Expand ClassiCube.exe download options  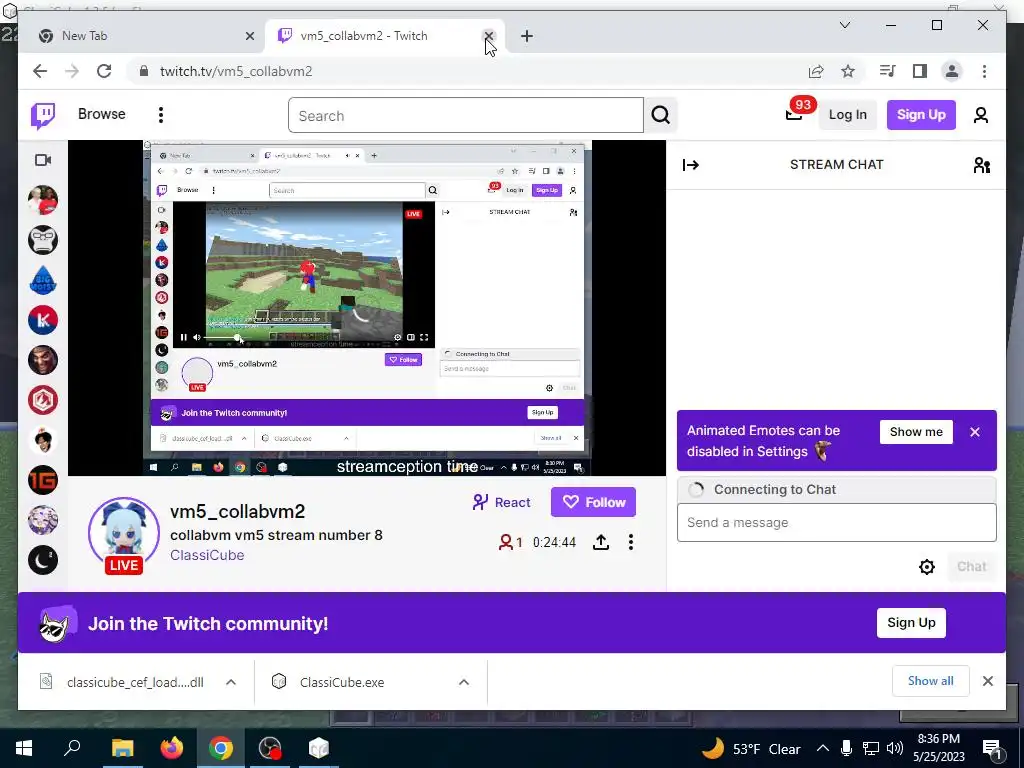tap(464, 682)
